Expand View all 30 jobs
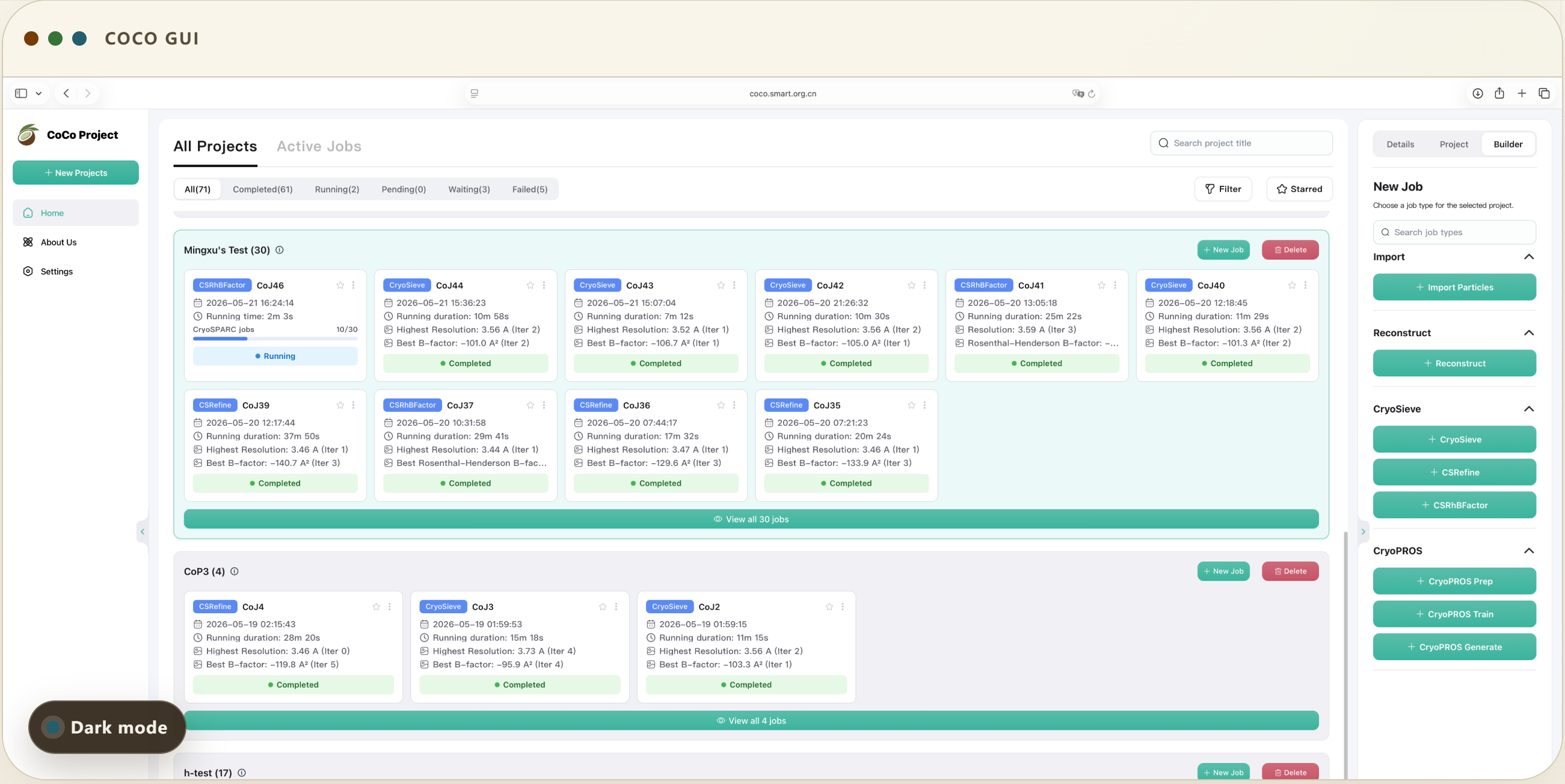The image size is (1565, 784). [x=751, y=519]
